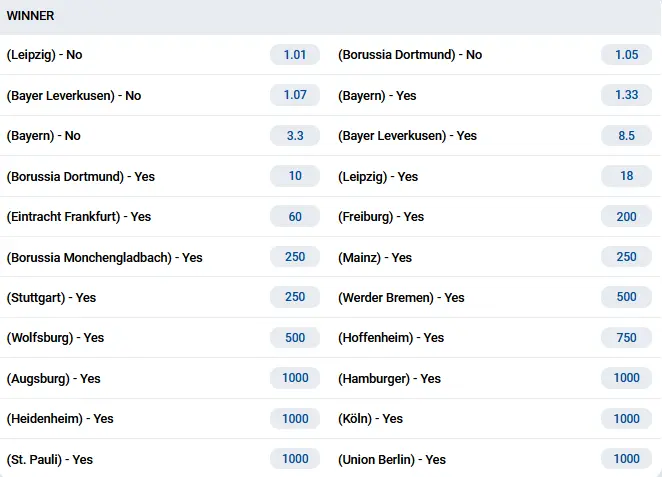Select Bayern Yes odds 1.33
The width and height of the screenshot is (662, 477).
pyautogui.click(x=626, y=95)
